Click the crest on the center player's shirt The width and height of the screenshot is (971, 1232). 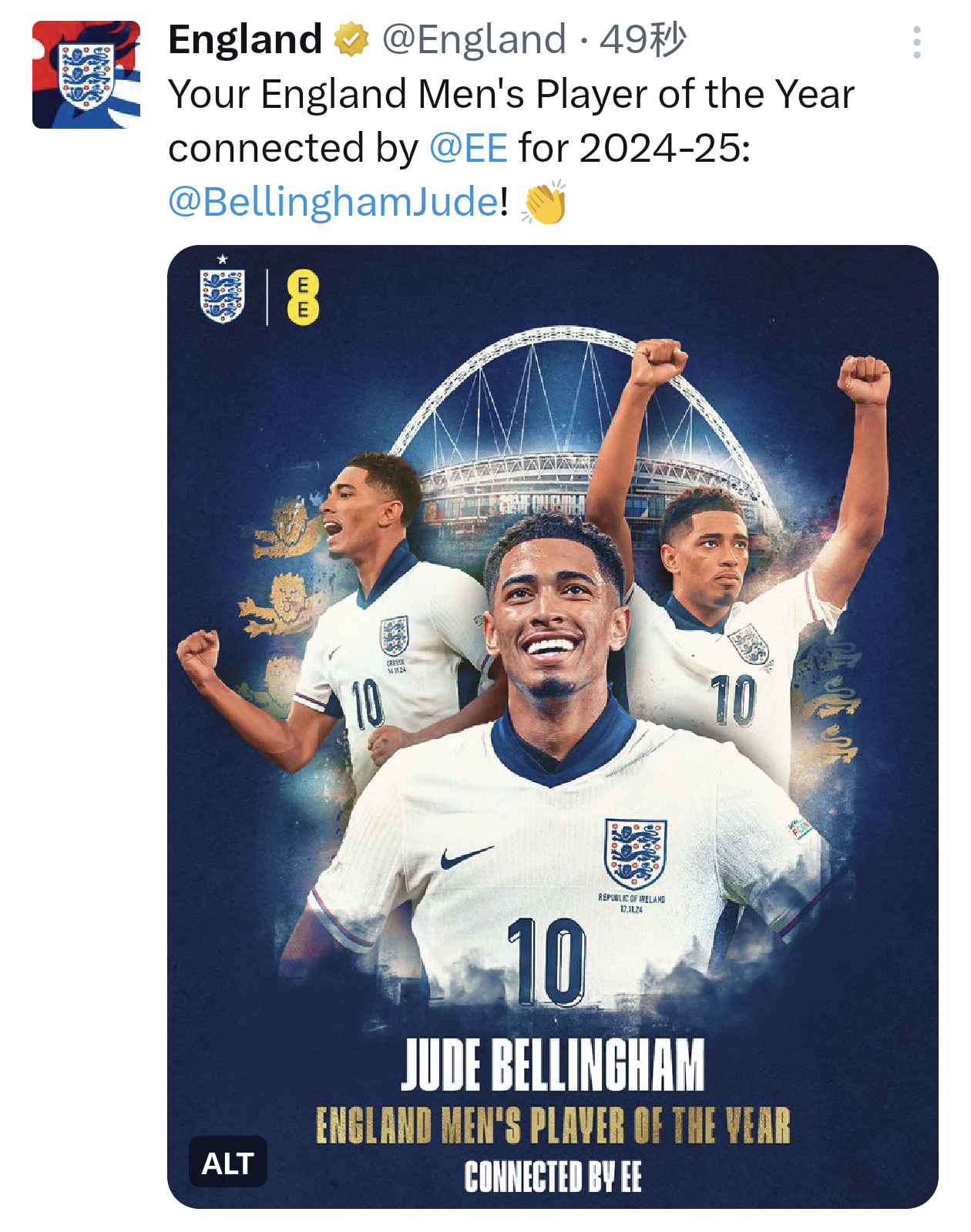click(x=635, y=854)
